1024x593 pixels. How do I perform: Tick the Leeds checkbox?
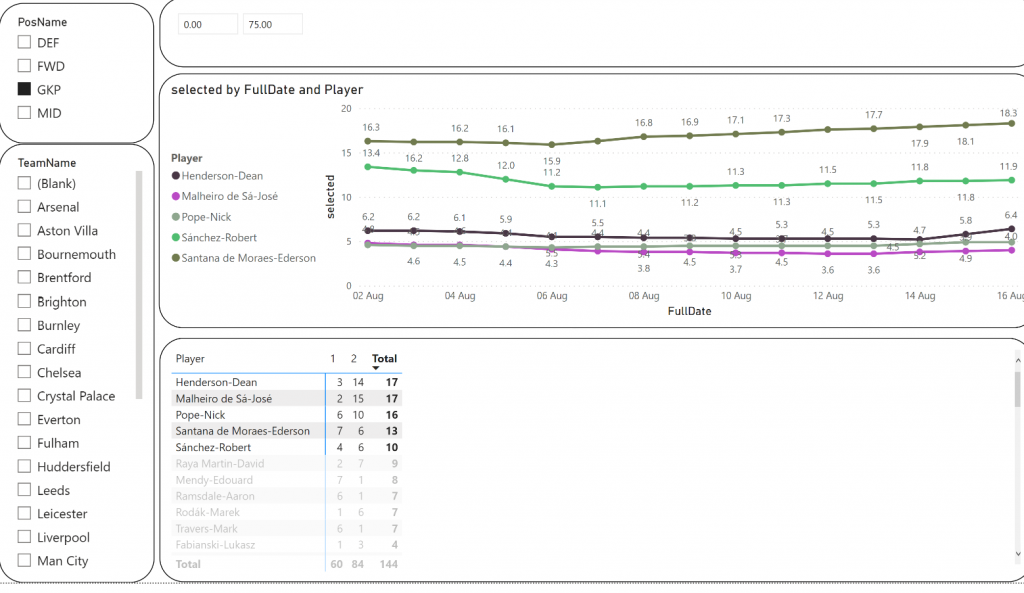[x=24, y=490]
